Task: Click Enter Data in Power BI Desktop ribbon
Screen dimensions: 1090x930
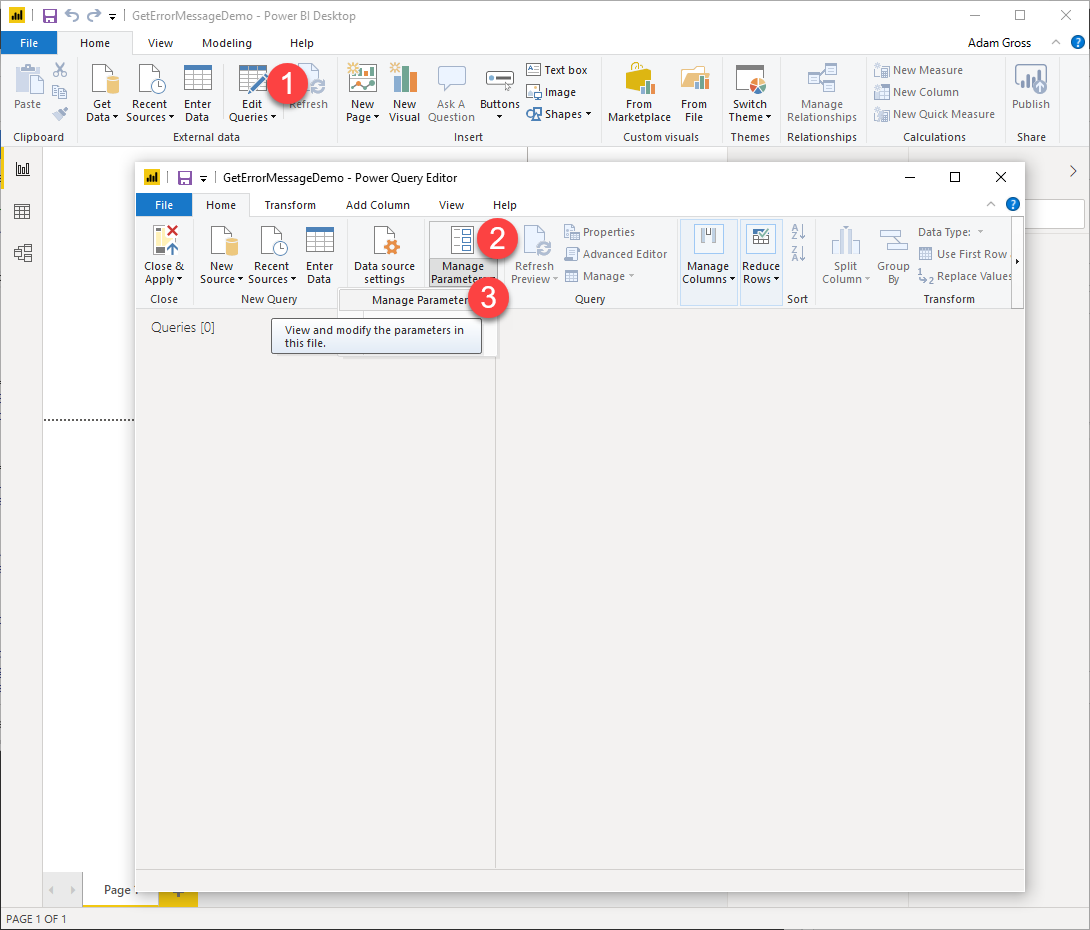Action: click(x=197, y=93)
